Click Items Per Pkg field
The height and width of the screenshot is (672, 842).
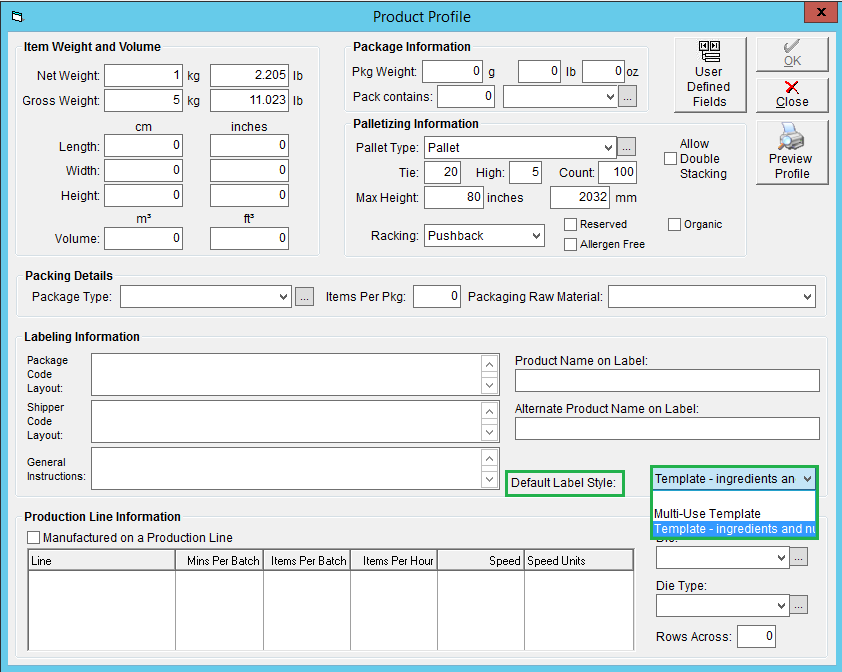click(x=437, y=297)
